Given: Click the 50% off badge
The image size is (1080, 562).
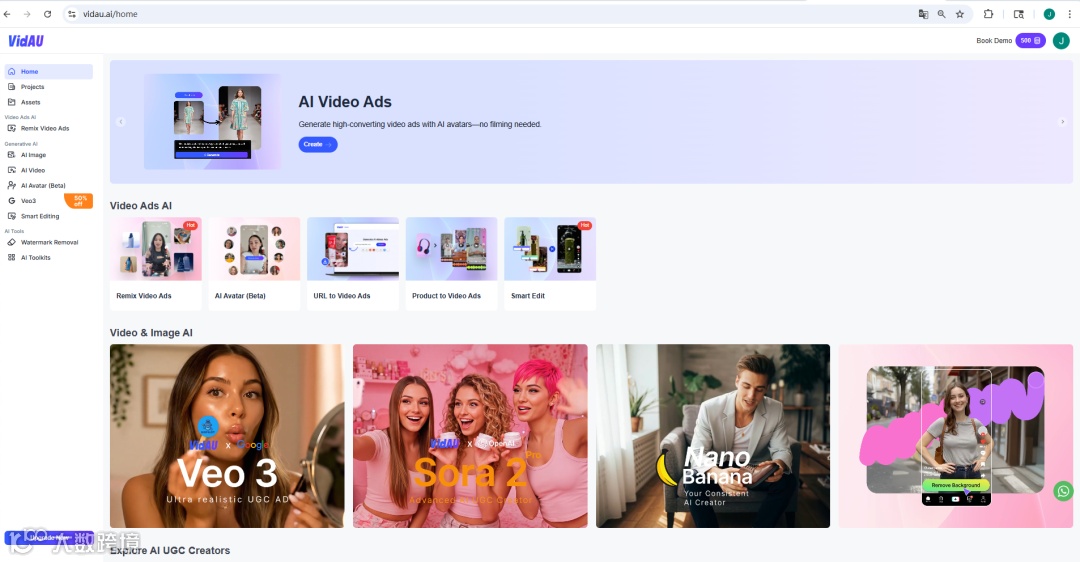Looking at the screenshot, I should [x=79, y=200].
